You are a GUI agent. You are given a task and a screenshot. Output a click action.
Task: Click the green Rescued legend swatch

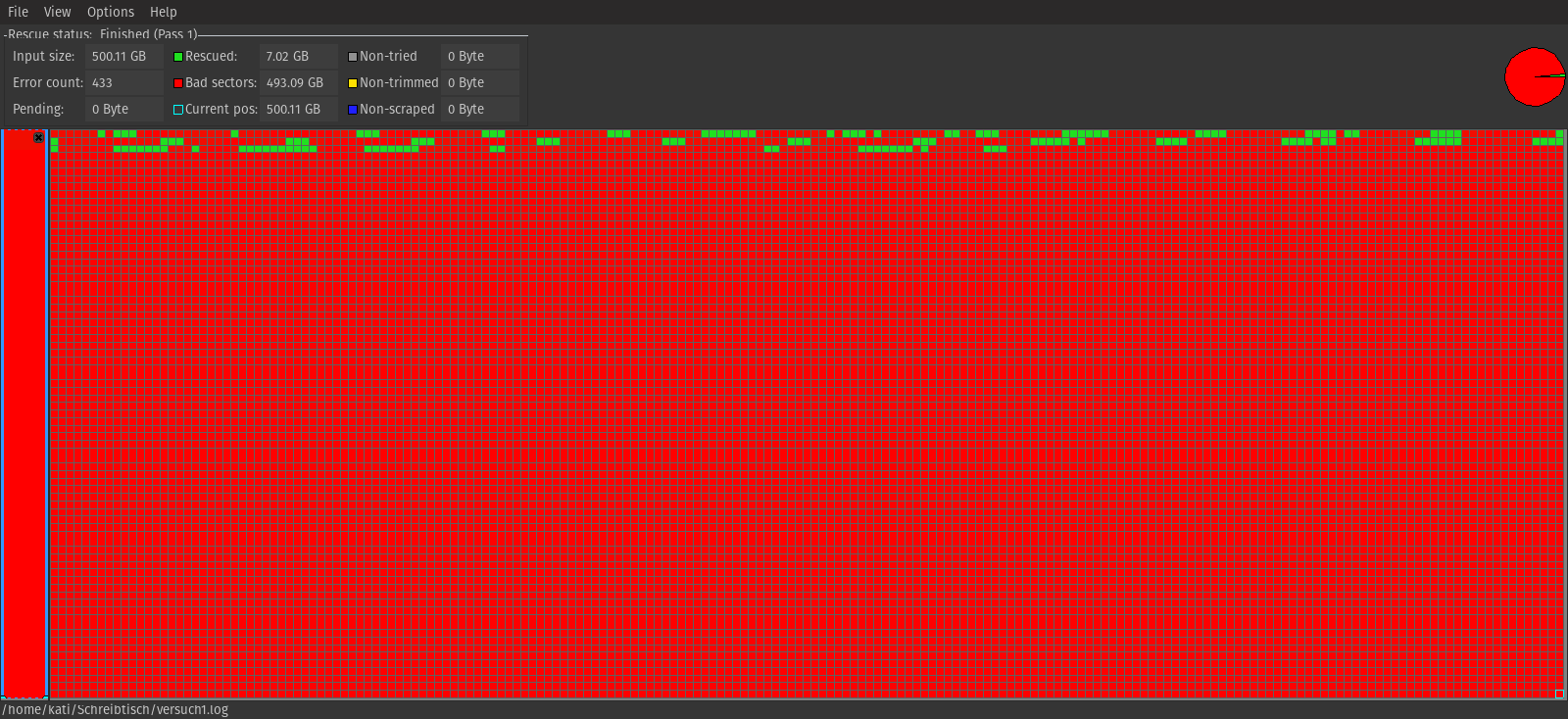178,57
